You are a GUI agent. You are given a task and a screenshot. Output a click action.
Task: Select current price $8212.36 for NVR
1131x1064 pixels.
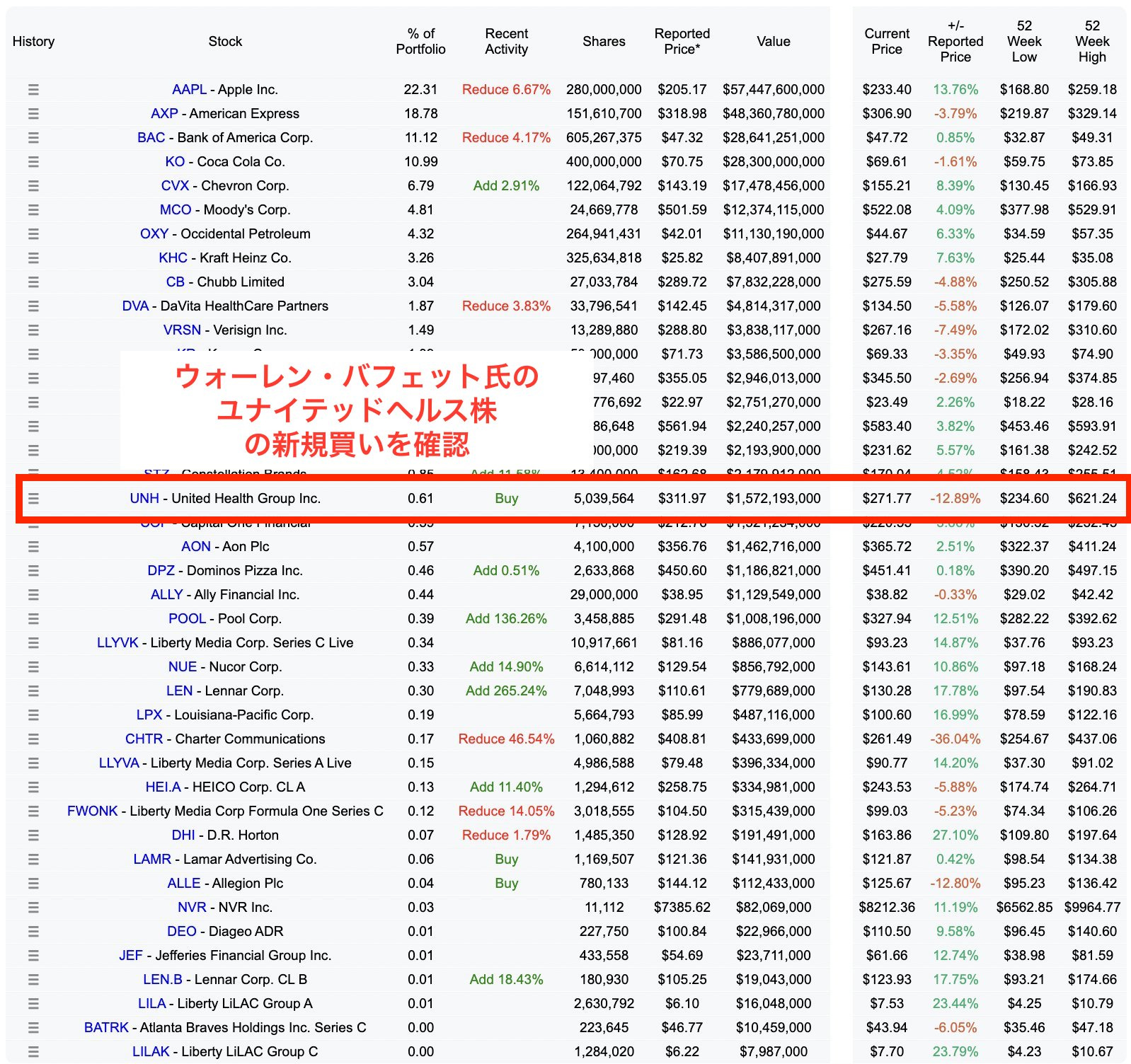(887, 908)
